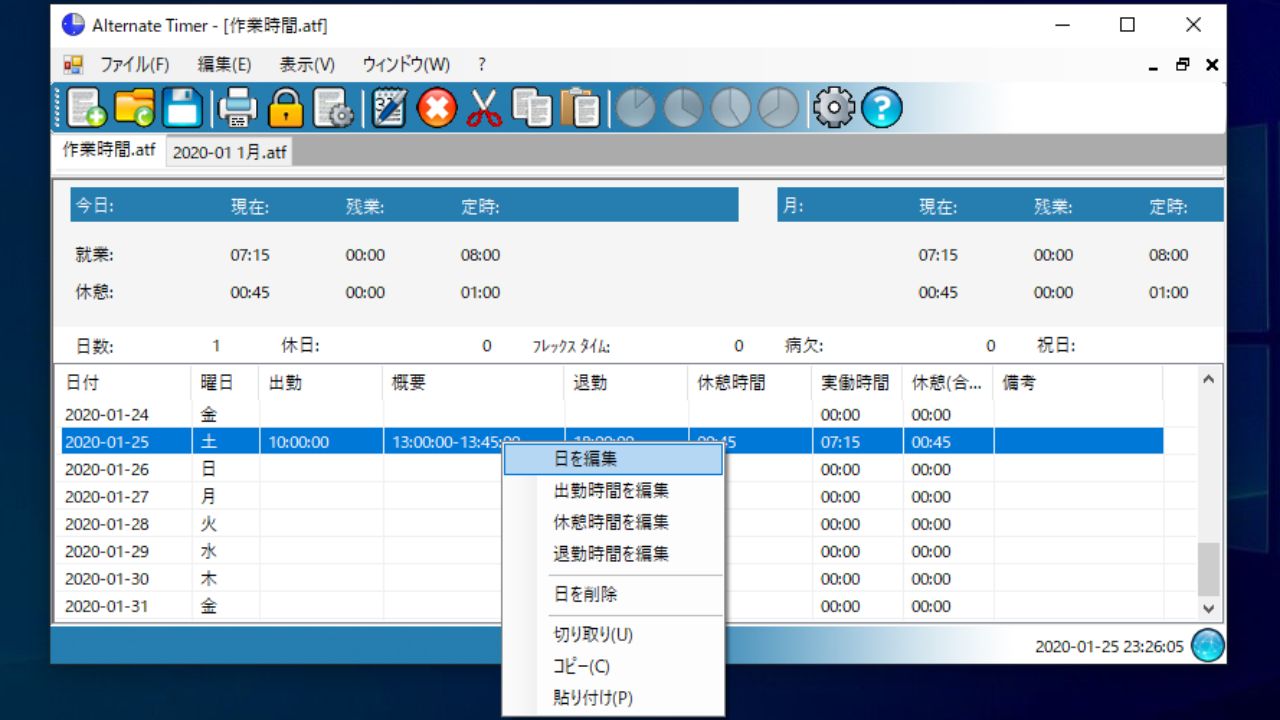Select the 2020-01-28 row
This screenshot has height=720, width=1280.
click(612, 524)
